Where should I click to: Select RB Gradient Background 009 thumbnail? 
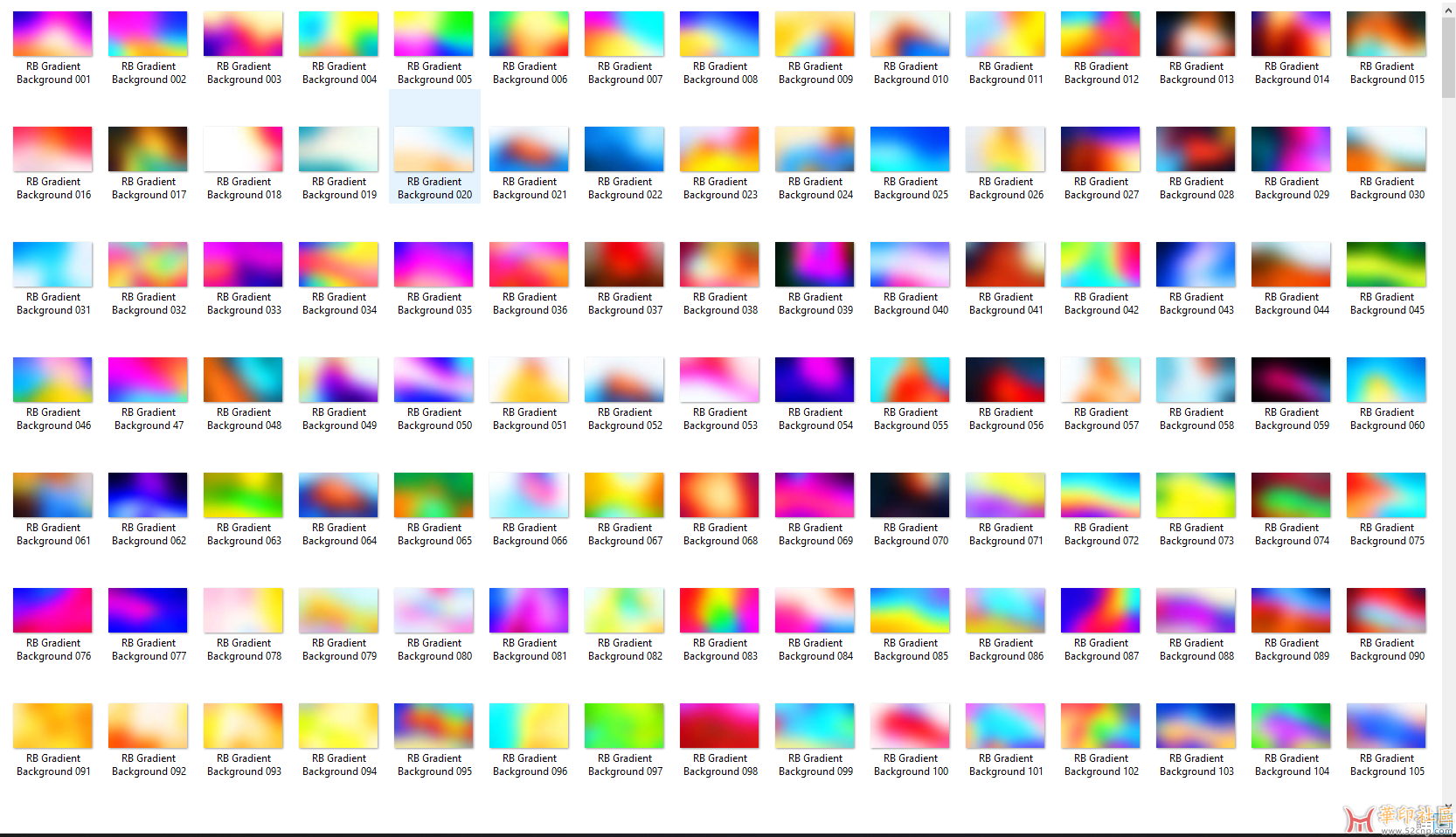click(815, 34)
